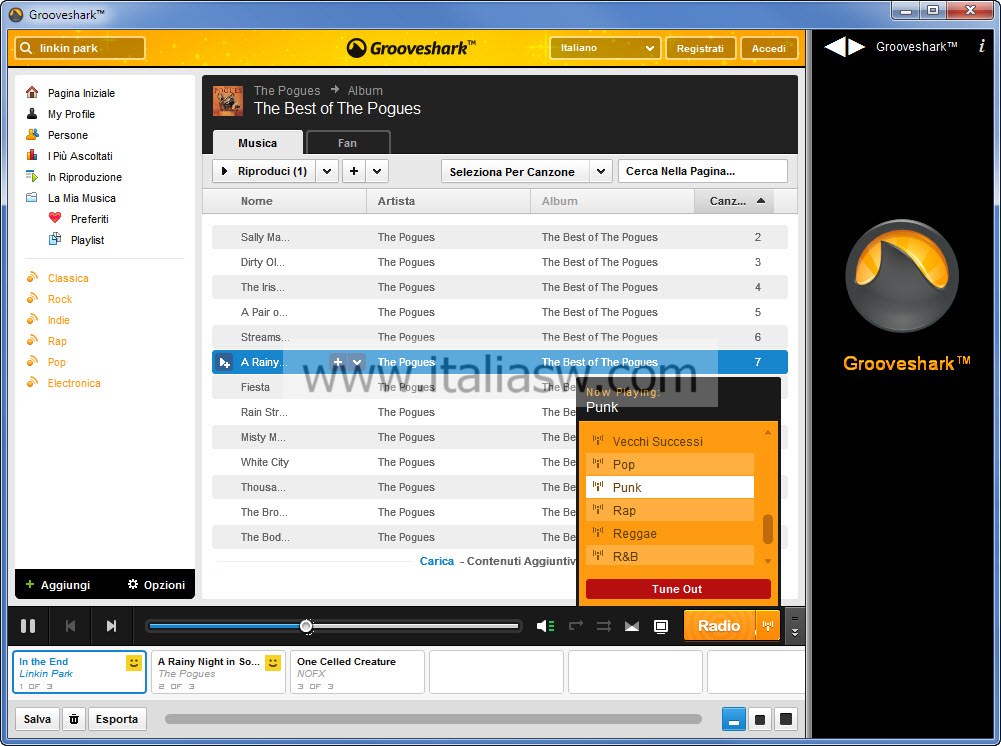Open the Playlist icon in sidebar

(x=55, y=239)
